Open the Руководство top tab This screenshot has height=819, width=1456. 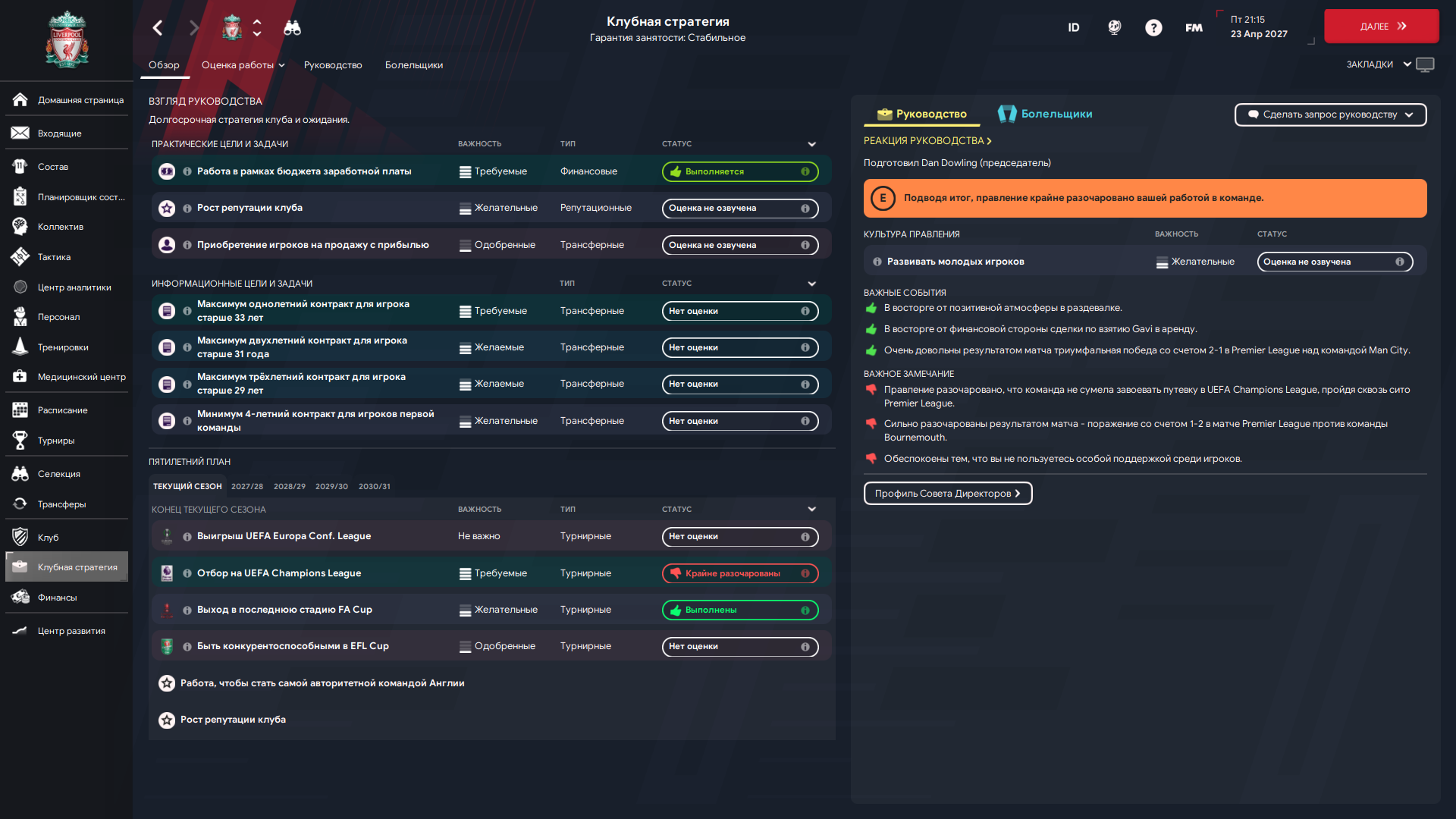coord(333,65)
